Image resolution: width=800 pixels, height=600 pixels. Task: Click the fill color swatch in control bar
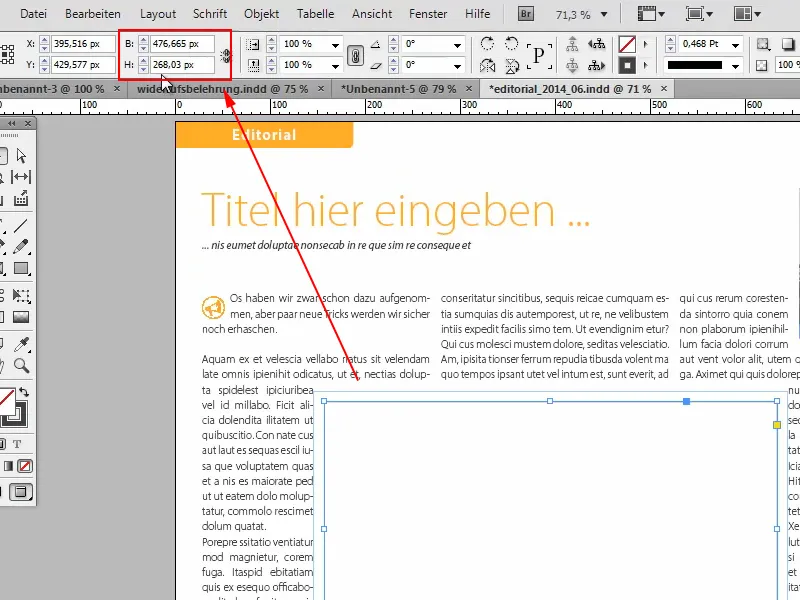[x=627, y=44]
